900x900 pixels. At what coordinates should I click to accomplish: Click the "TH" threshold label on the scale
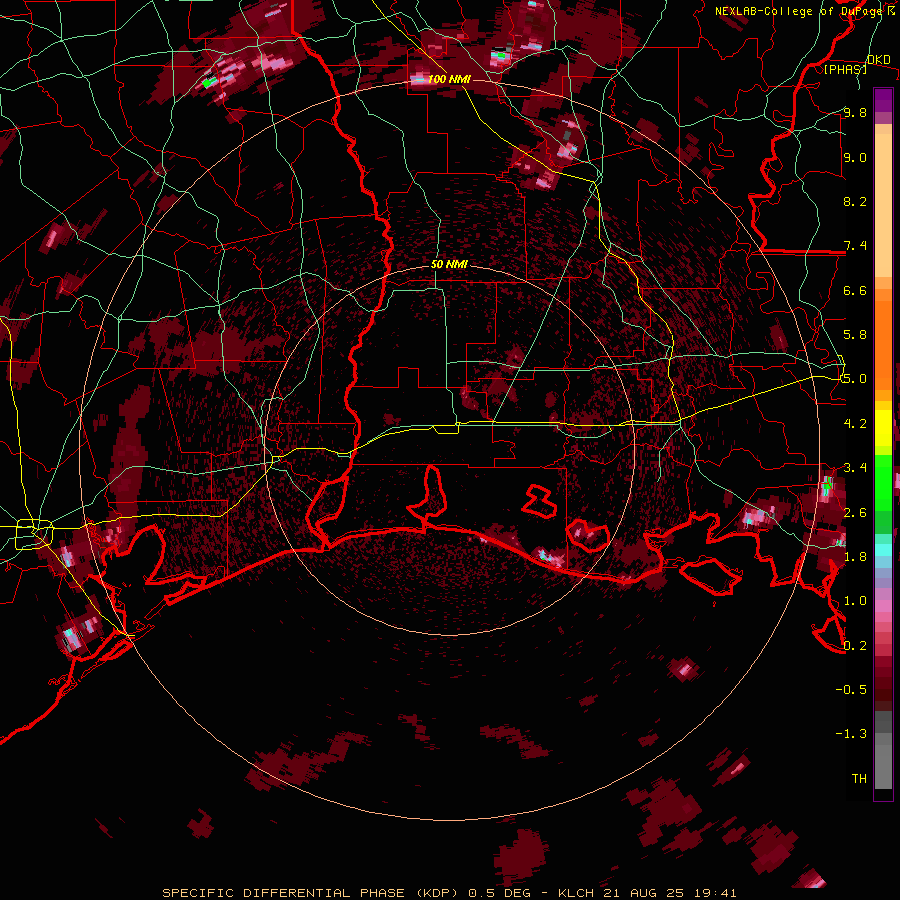click(859, 778)
